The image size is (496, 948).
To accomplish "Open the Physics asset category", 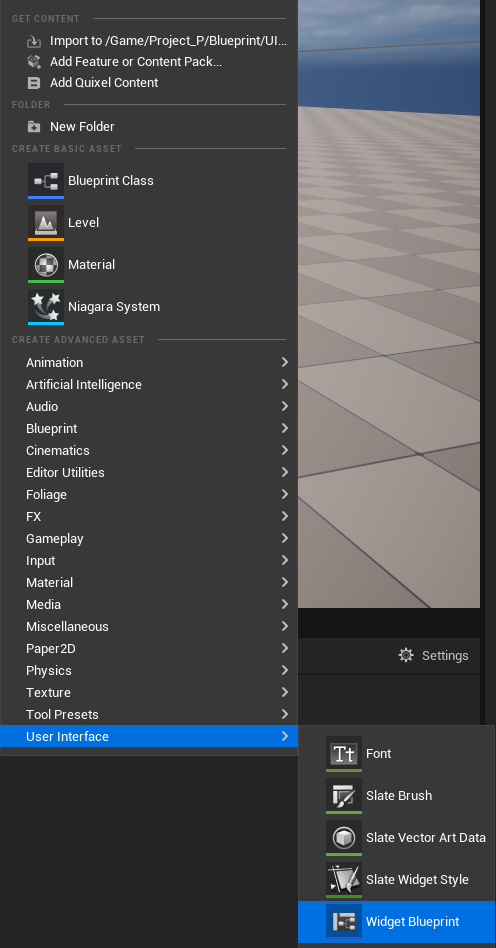I will tap(149, 670).
